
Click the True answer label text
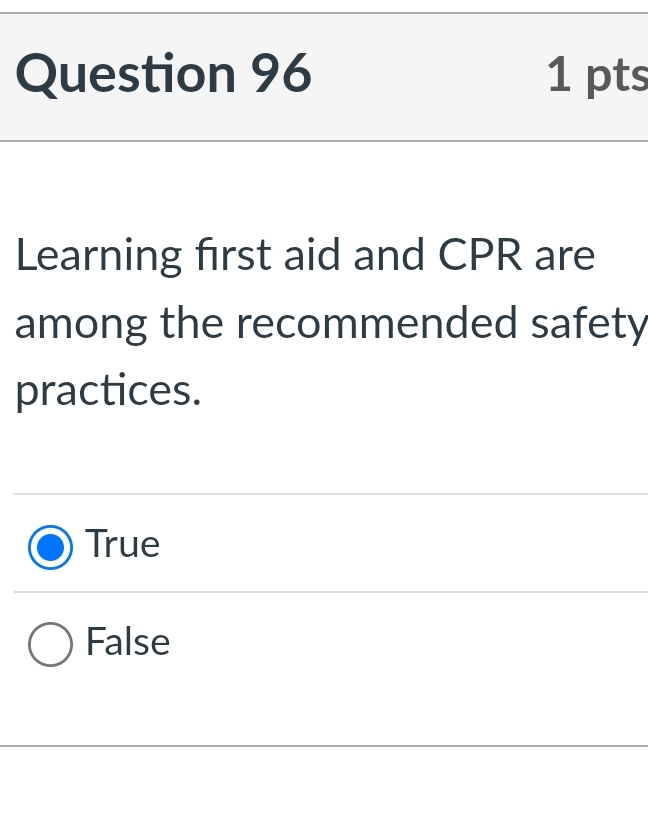(x=121, y=545)
